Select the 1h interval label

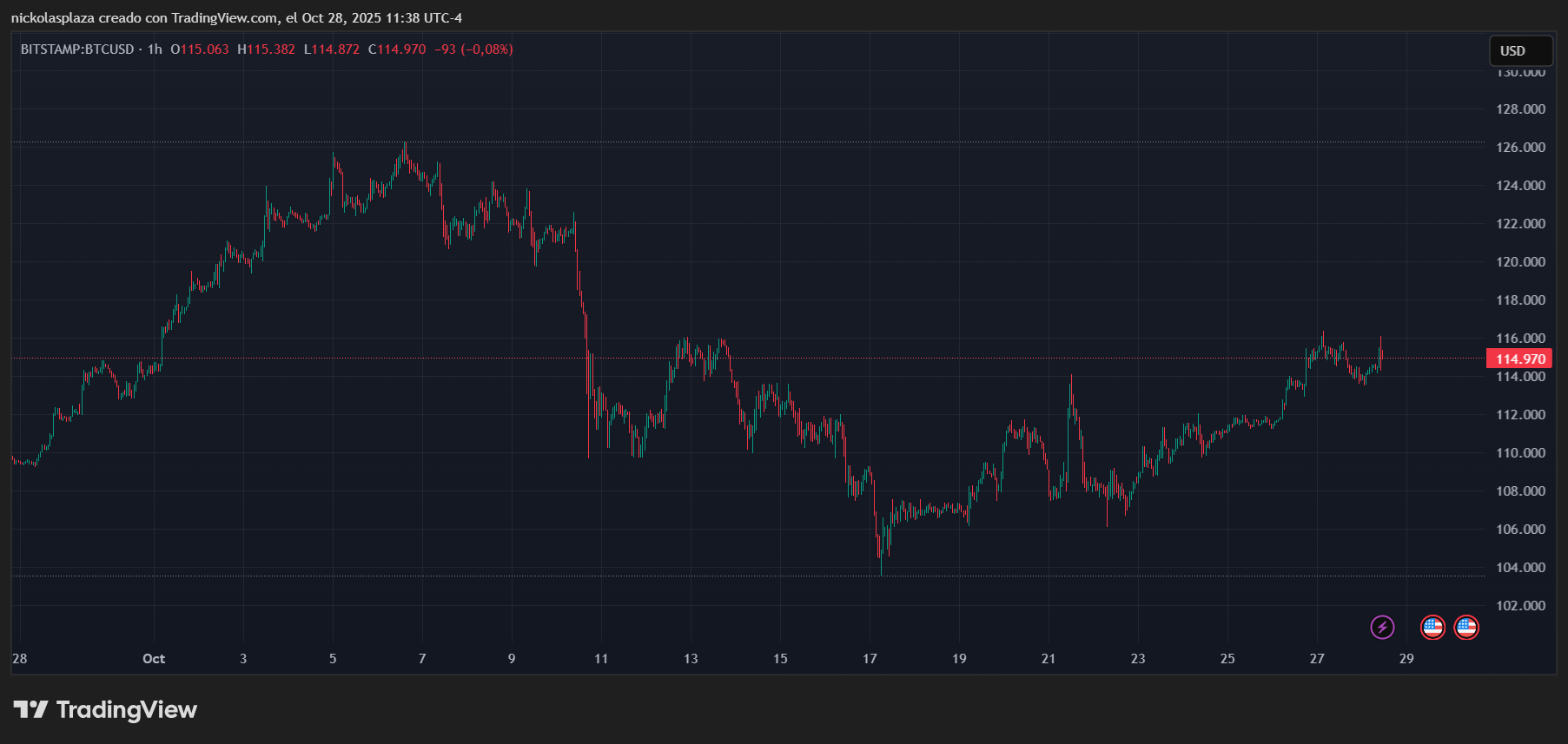pyautogui.click(x=155, y=49)
